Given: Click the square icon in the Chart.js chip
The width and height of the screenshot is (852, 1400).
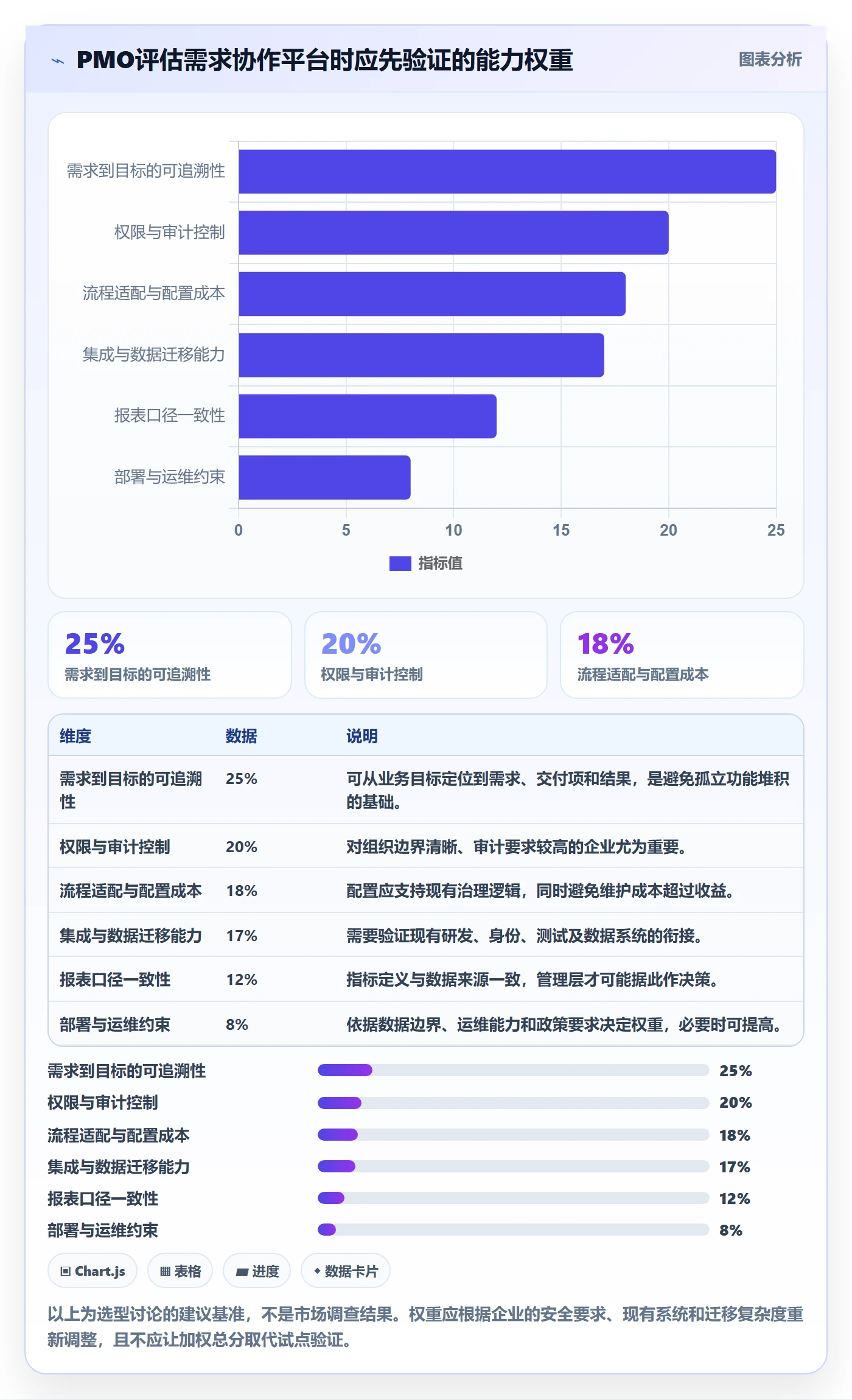Looking at the screenshot, I should pyautogui.click(x=65, y=1271).
